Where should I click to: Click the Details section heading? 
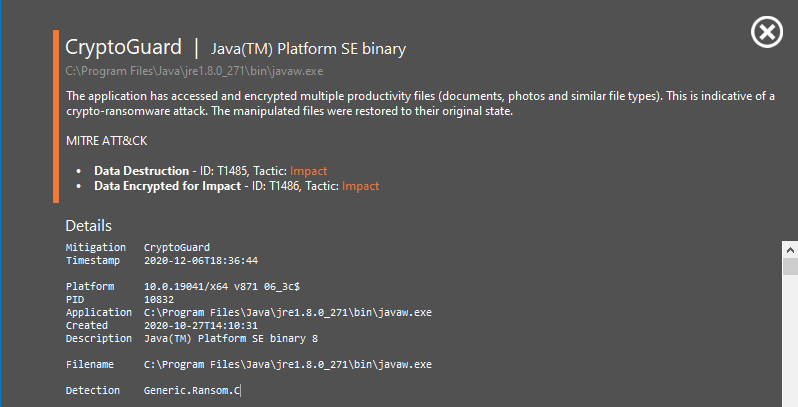[x=88, y=226]
